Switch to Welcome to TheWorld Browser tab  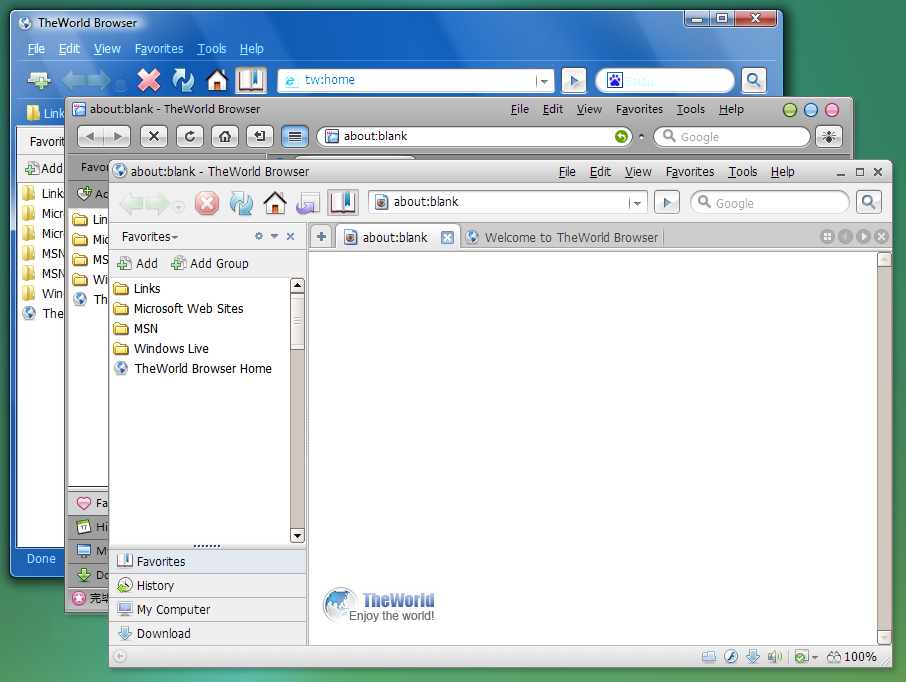click(x=570, y=237)
